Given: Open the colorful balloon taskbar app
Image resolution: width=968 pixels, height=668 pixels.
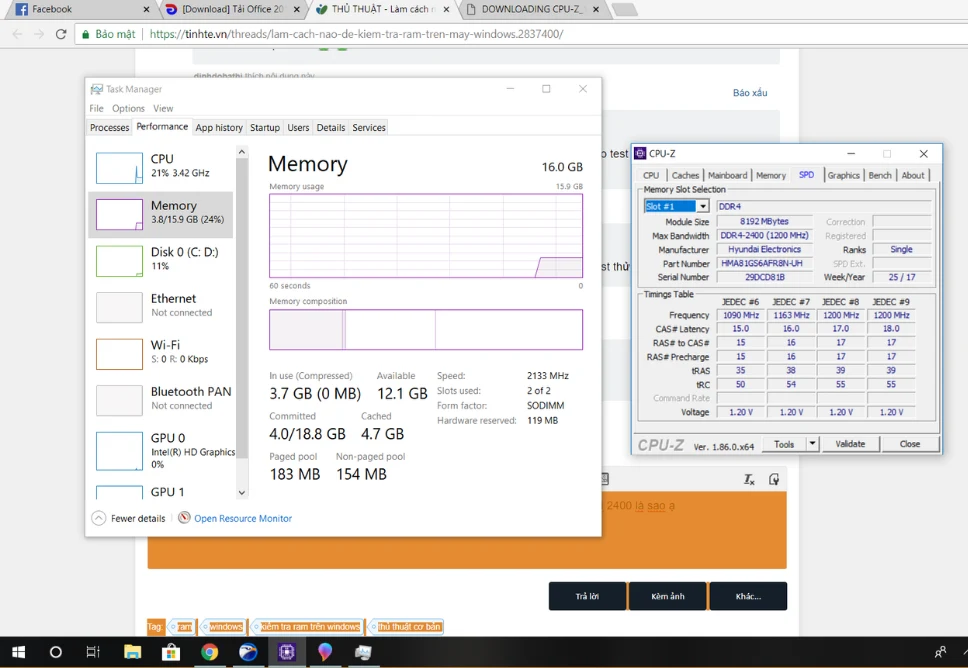Looking at the screenshot, I should 325,652.
